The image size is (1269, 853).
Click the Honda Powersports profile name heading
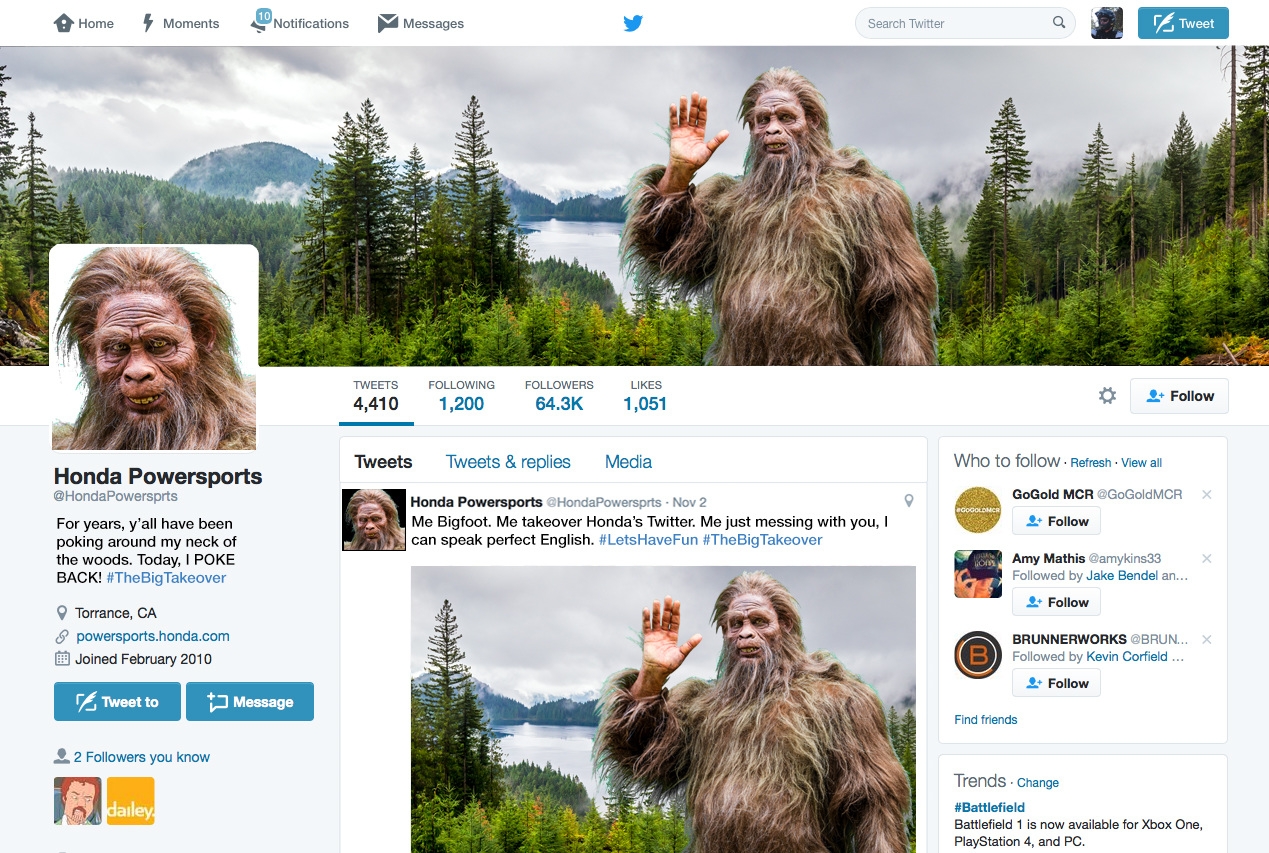click(158, 476)
